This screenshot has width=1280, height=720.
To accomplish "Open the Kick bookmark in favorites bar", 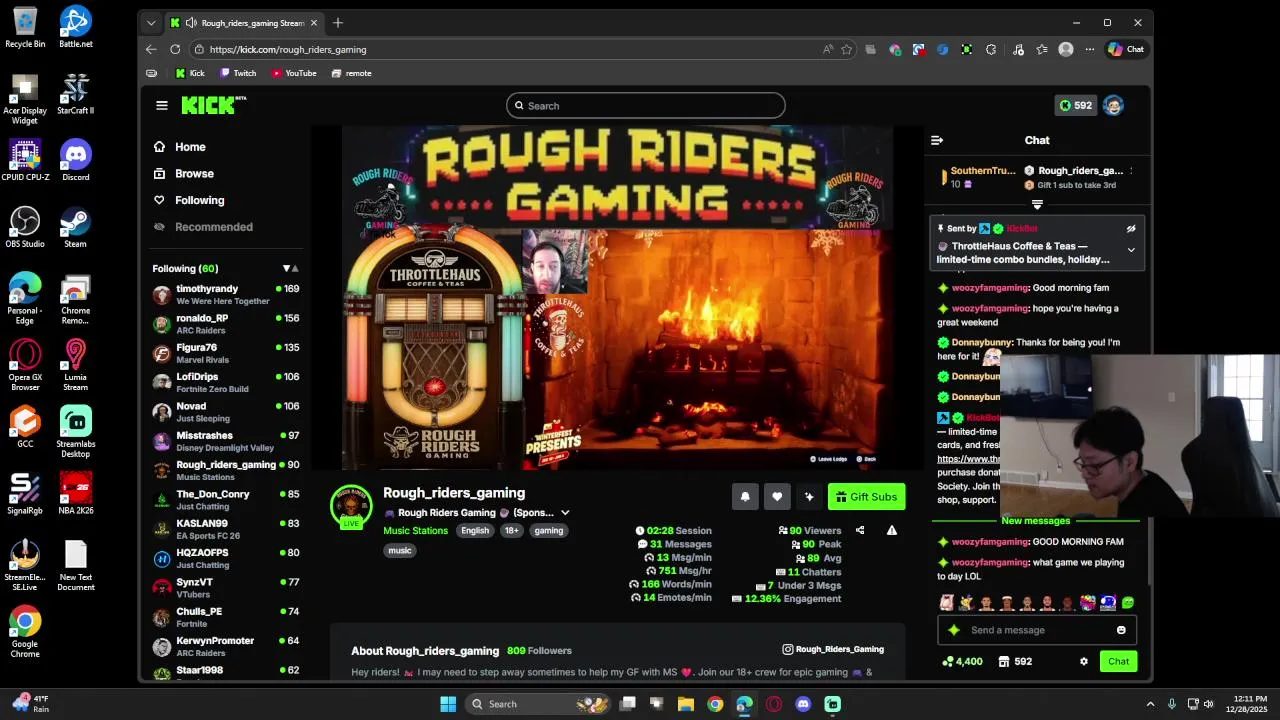I will [190, 73].
